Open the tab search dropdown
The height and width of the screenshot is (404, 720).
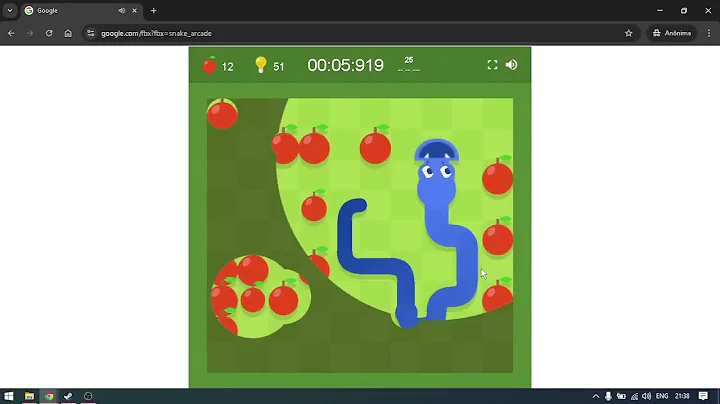[10, 10]
